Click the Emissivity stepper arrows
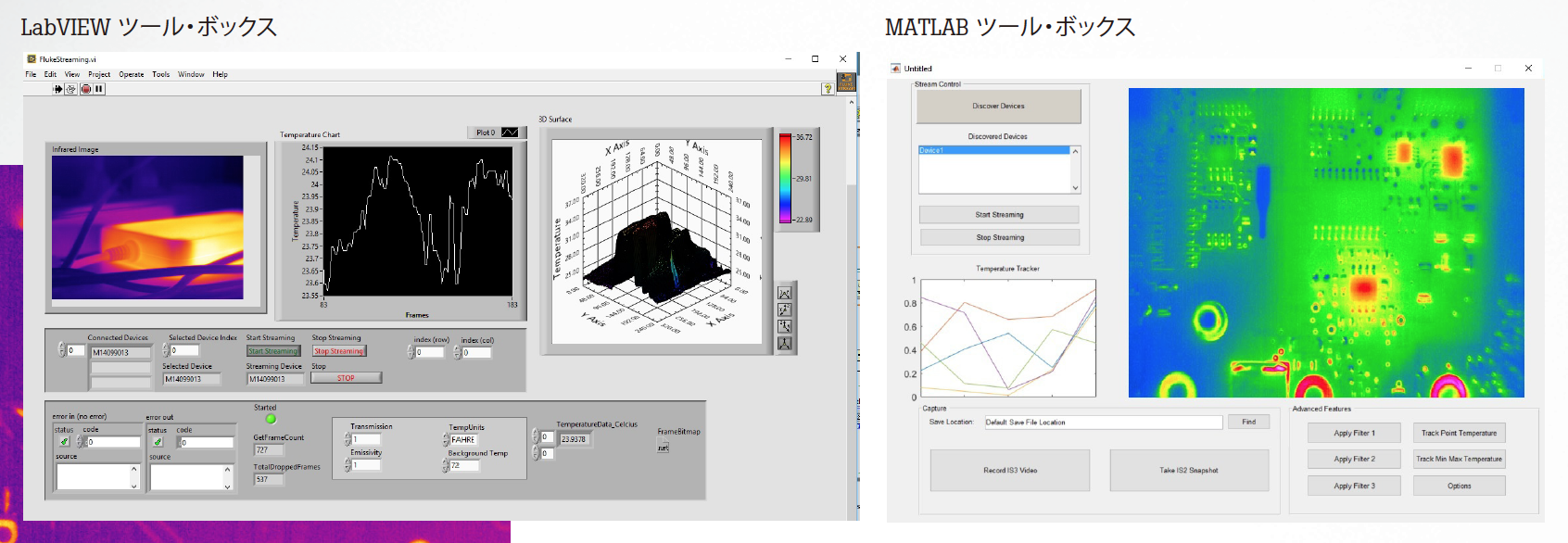This screenshot has width=1568, height=543. [x=348, y=465]
